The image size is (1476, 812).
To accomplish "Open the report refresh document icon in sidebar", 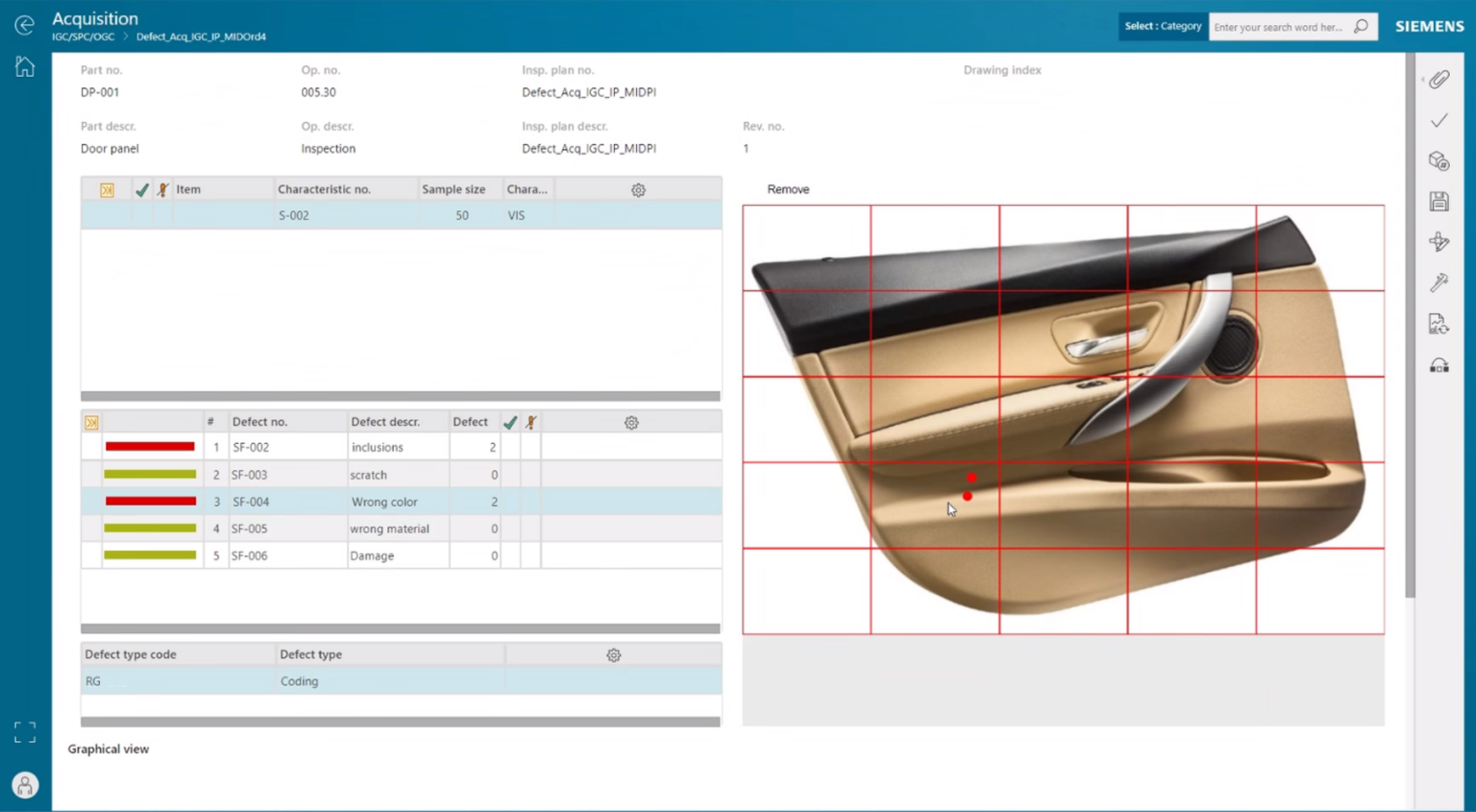I will 1439,324.
